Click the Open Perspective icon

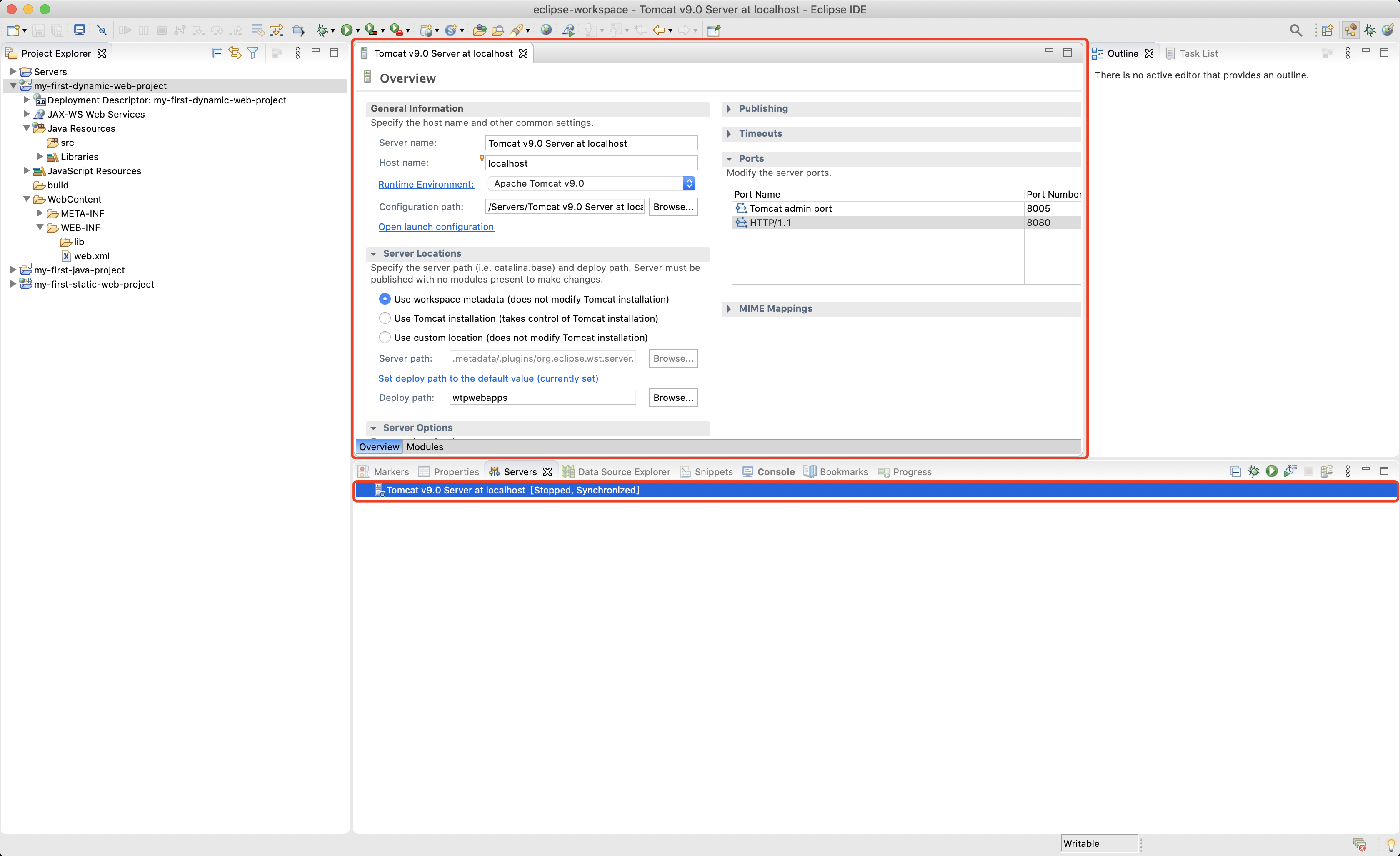pos(1327,30)
